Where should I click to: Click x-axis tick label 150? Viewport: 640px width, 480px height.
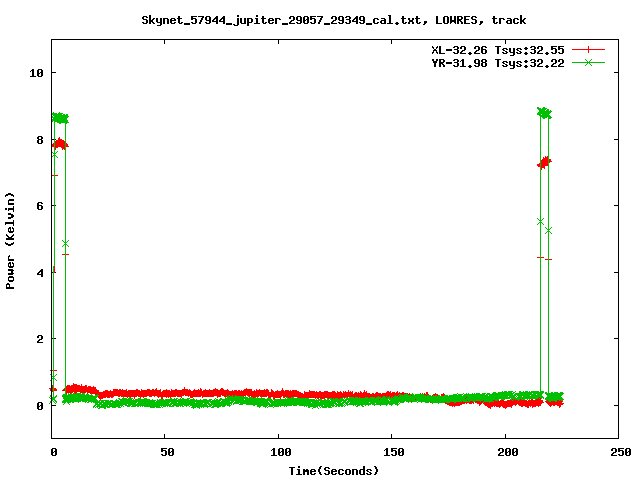pyautogui.click(x=394, y=452)
